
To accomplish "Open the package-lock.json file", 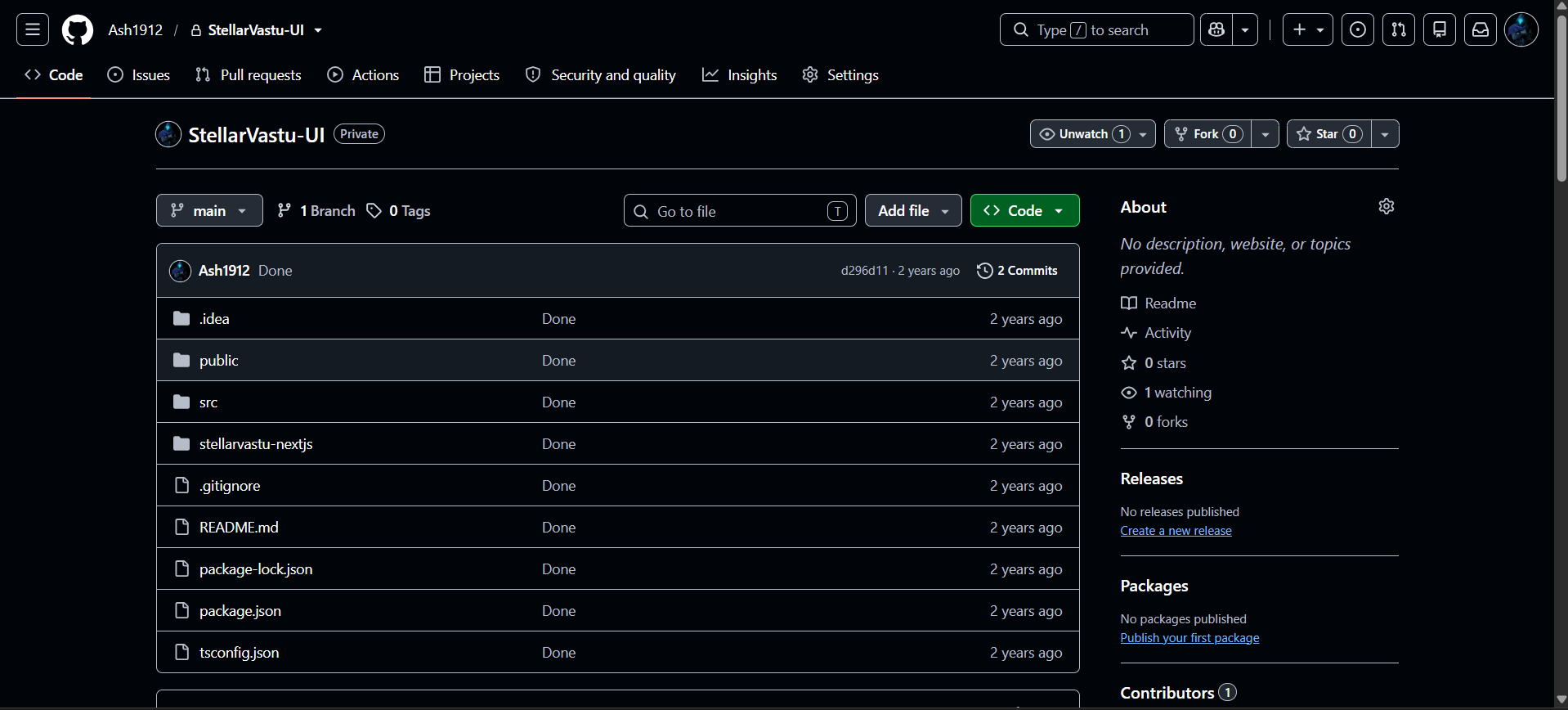I will [x=256, y=569].
